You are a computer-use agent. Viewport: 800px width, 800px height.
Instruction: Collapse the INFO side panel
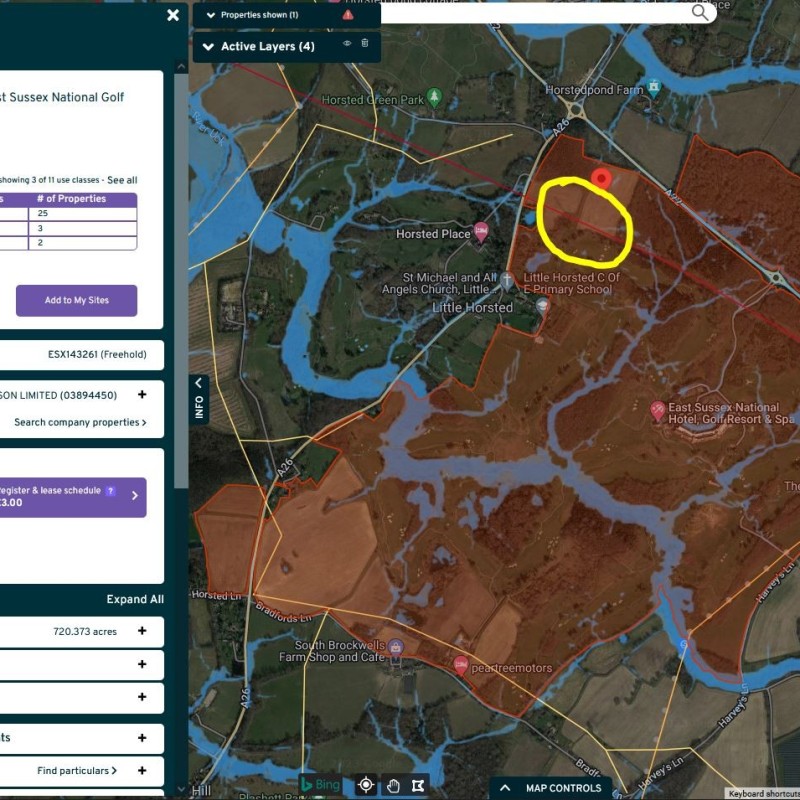pyautogui.click(x=198, y=398)
